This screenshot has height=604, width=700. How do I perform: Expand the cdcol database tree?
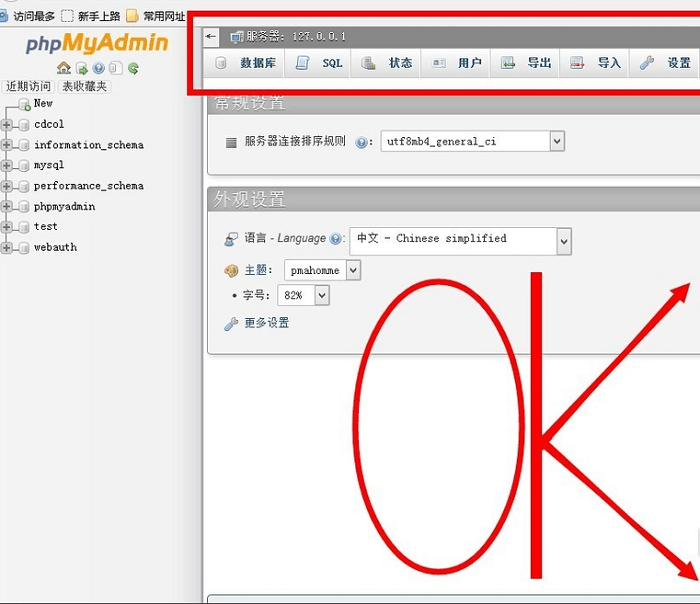[x=6, y=125]
